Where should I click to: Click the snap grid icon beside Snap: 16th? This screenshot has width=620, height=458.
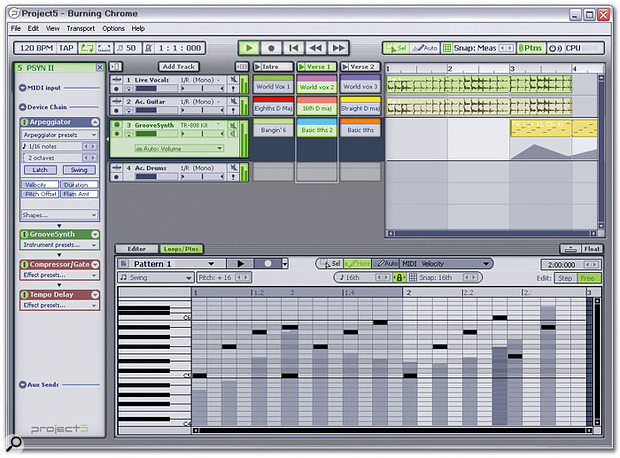tap(412, 278)
